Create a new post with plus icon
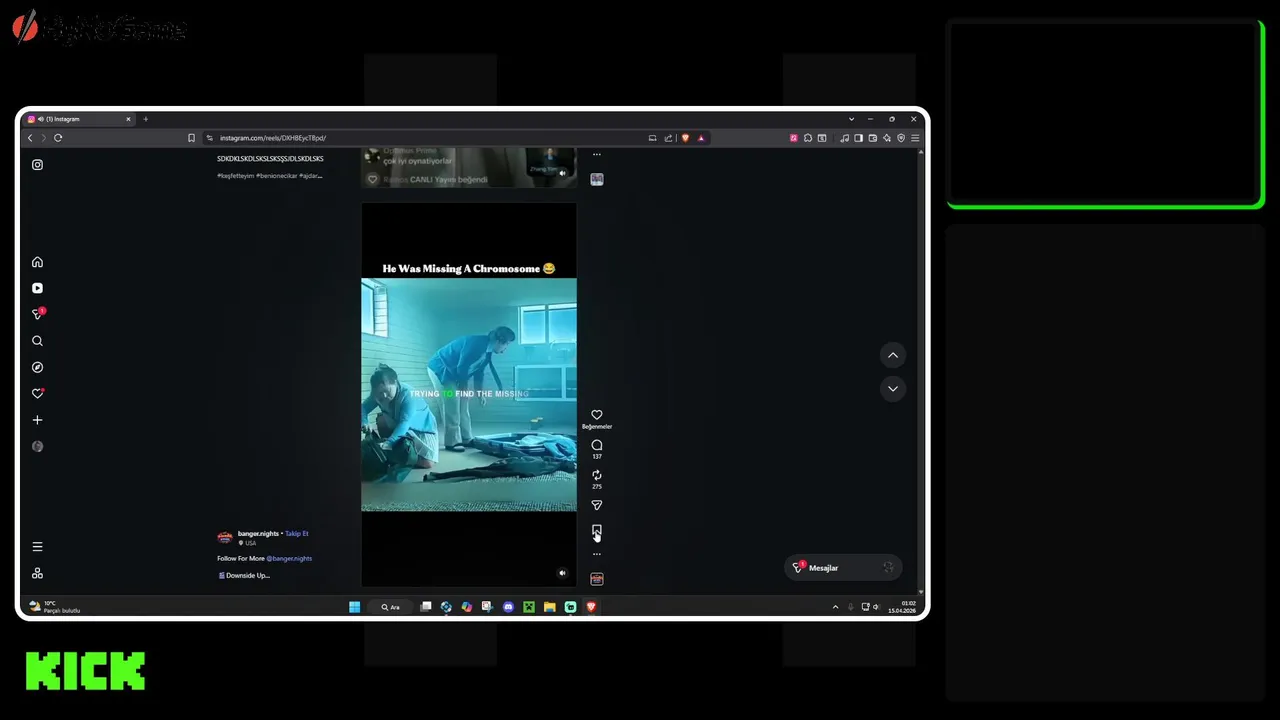The height and width of the screenshot is (720, 1280). tap(37, 420)
